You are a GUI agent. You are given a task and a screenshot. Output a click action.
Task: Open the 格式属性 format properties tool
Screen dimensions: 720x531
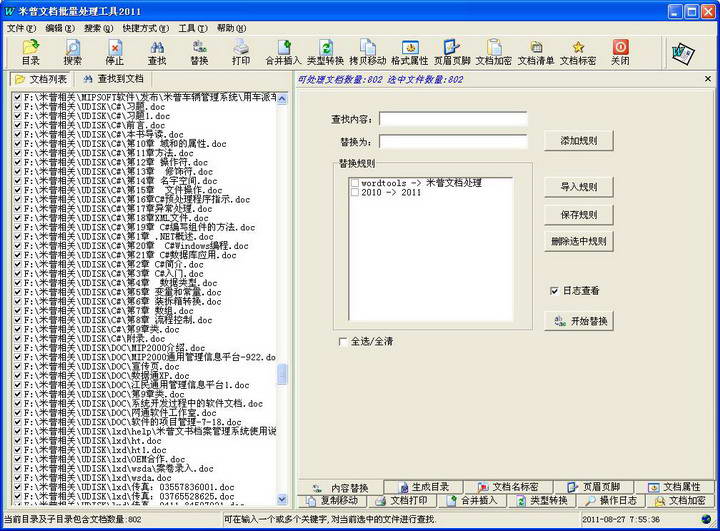pos(410,52)
